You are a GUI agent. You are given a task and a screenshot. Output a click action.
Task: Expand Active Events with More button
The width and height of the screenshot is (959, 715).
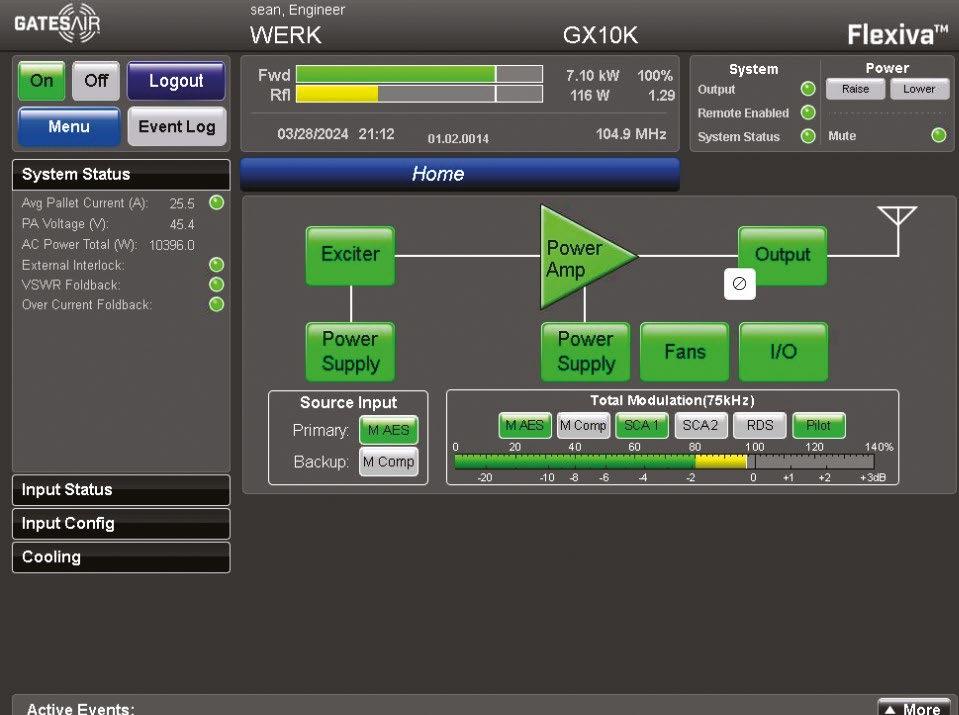click(x=914, y=708)
